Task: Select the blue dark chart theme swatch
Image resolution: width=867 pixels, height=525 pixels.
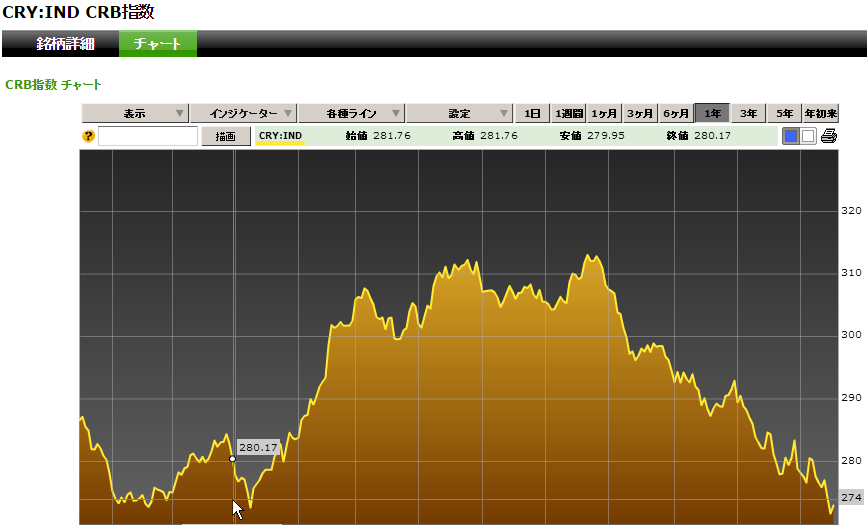Action: [790, 136]
